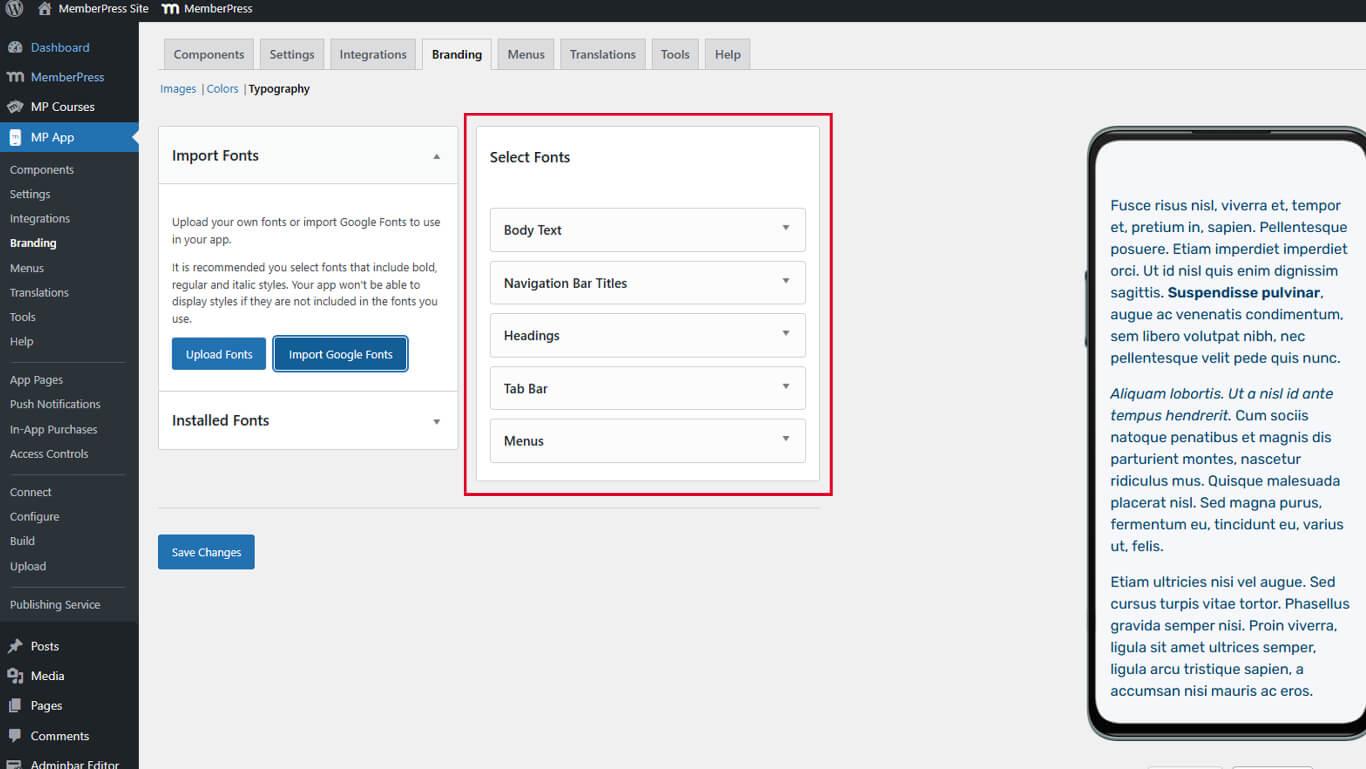Click the home icon beside MemberPress Site

[44, 9]
